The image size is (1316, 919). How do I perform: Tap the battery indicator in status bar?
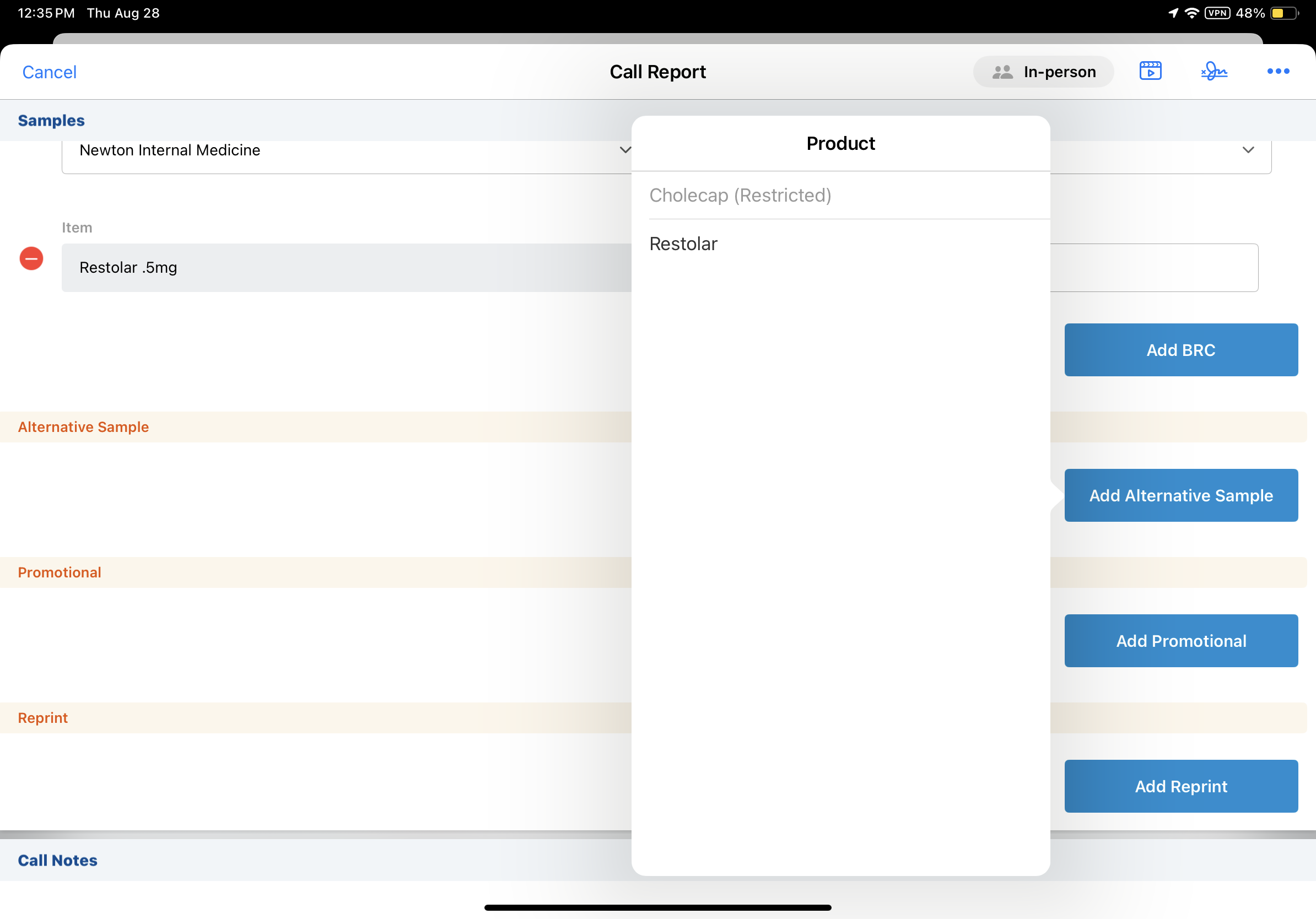1283,13
